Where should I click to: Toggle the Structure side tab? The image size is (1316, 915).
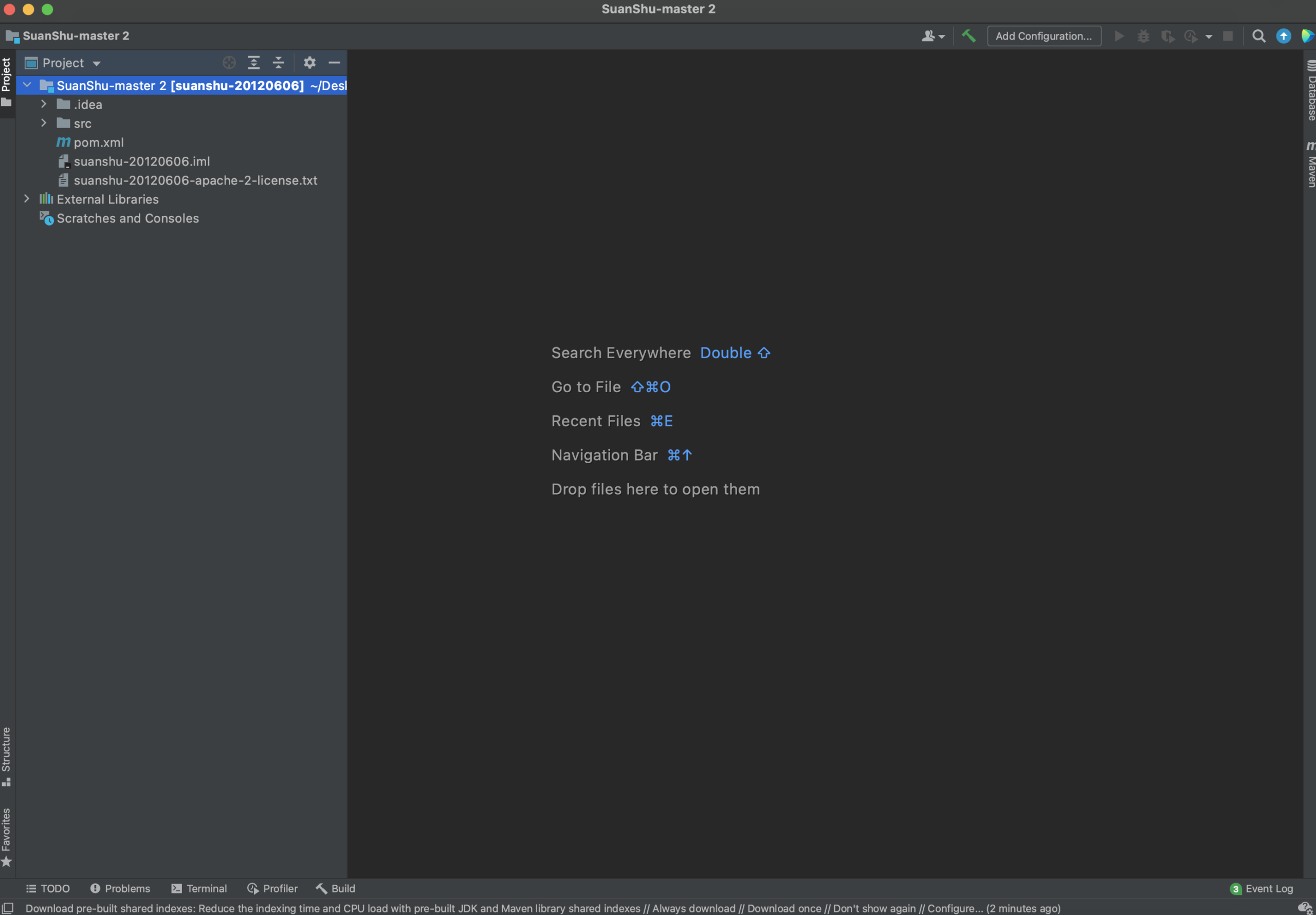(x=7, y=757)
